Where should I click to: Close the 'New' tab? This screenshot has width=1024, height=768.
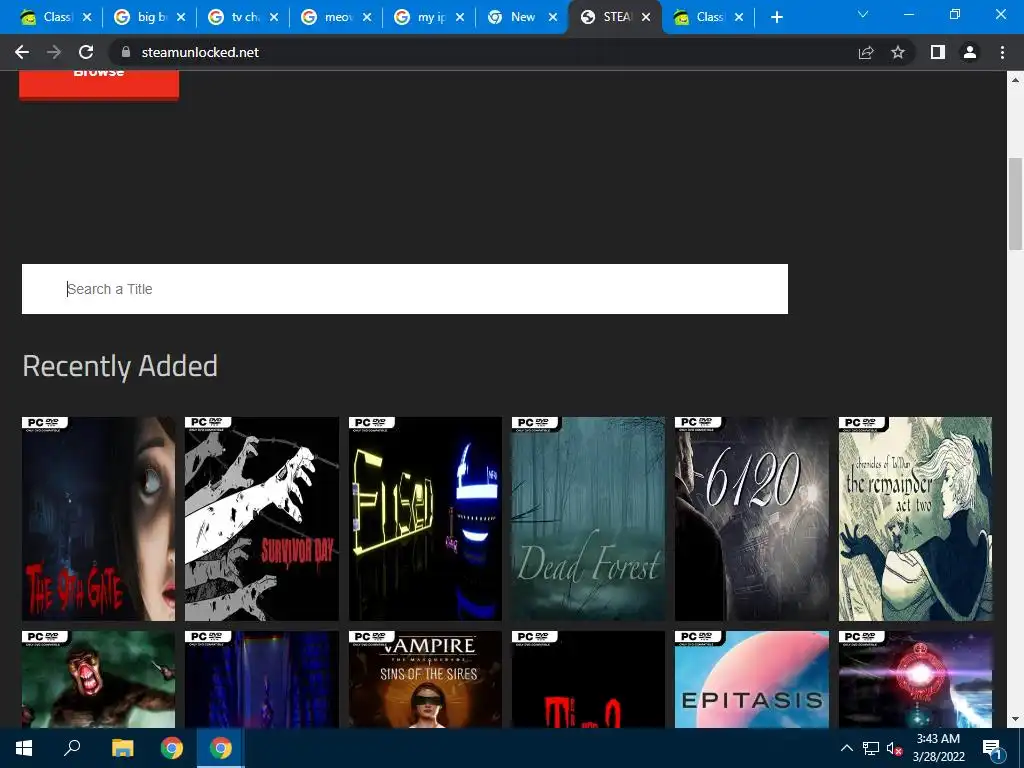[x=553, y=17]
